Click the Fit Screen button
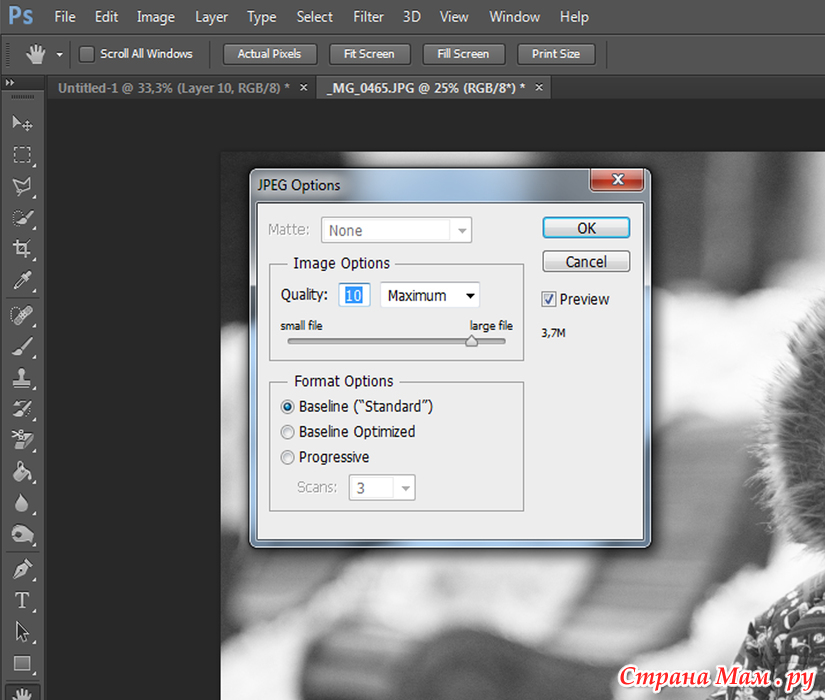 [369, 54]
